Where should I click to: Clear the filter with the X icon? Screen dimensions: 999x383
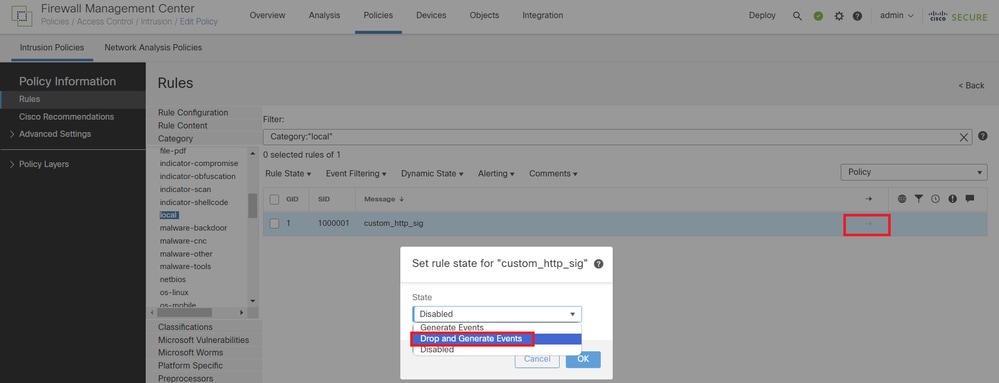[964, 137]
